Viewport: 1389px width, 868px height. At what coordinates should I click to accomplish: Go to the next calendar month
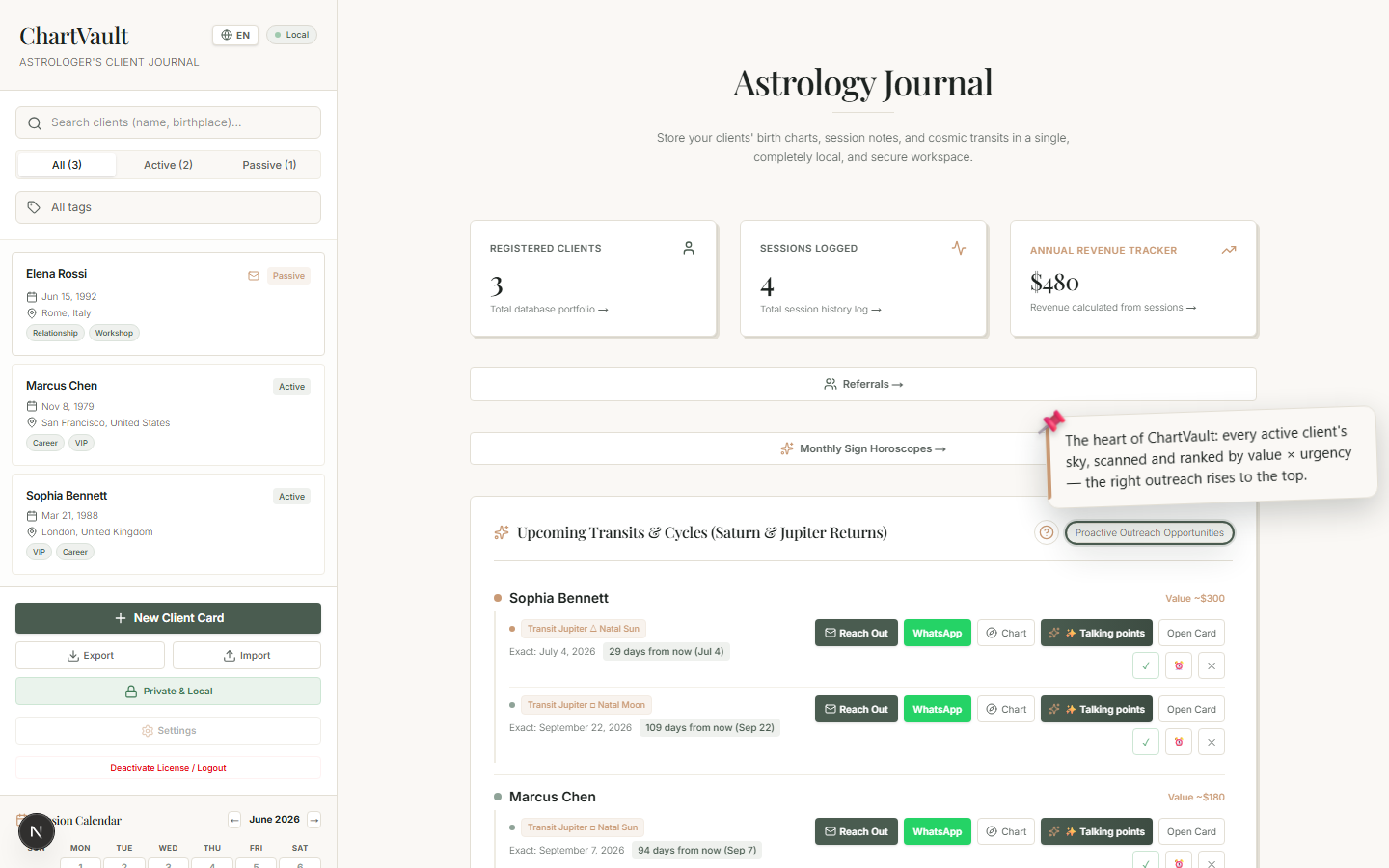tap(314, 820)
